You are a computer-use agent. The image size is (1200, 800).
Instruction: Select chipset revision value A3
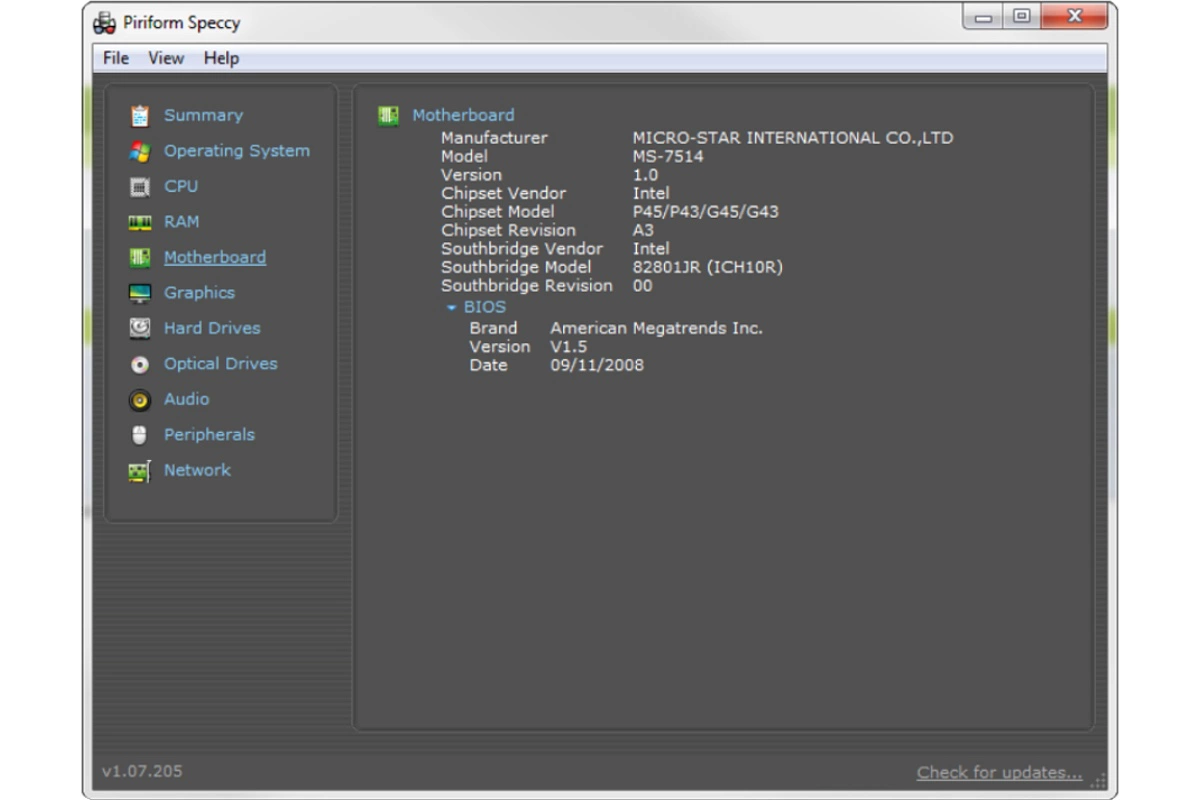[644, 230]
